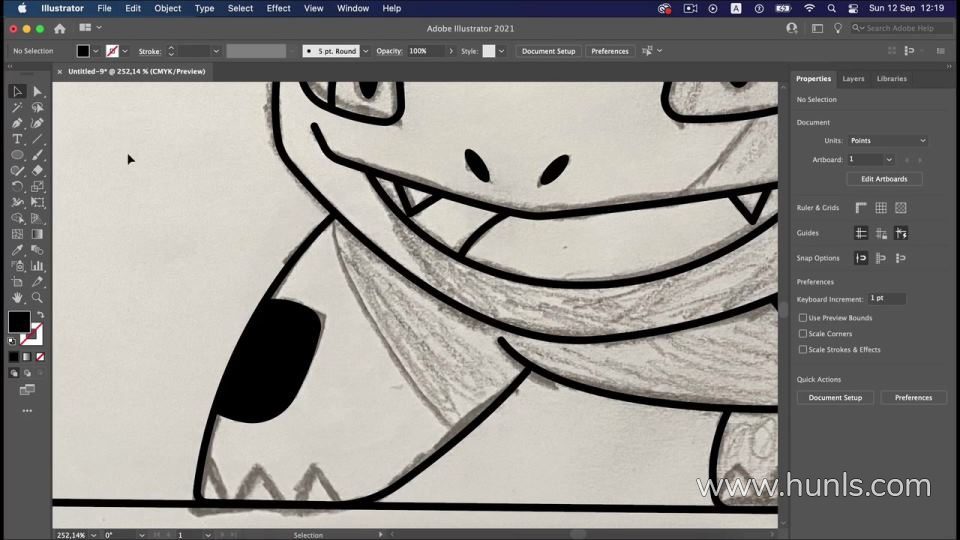Select the Pen tool

[17, 123]
